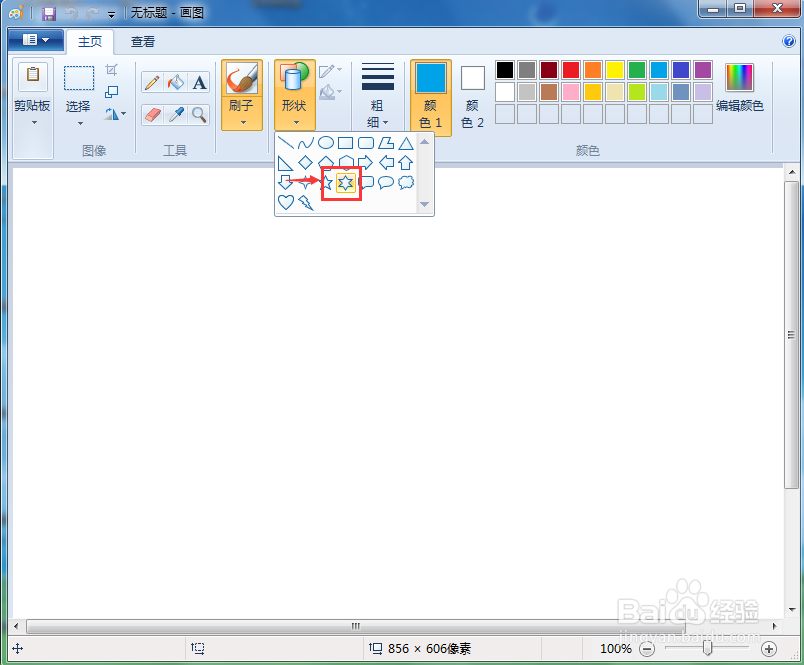Choose the Rounded rectangle shape
Screen dimensions: 804x665
click(x=366, y=143)
